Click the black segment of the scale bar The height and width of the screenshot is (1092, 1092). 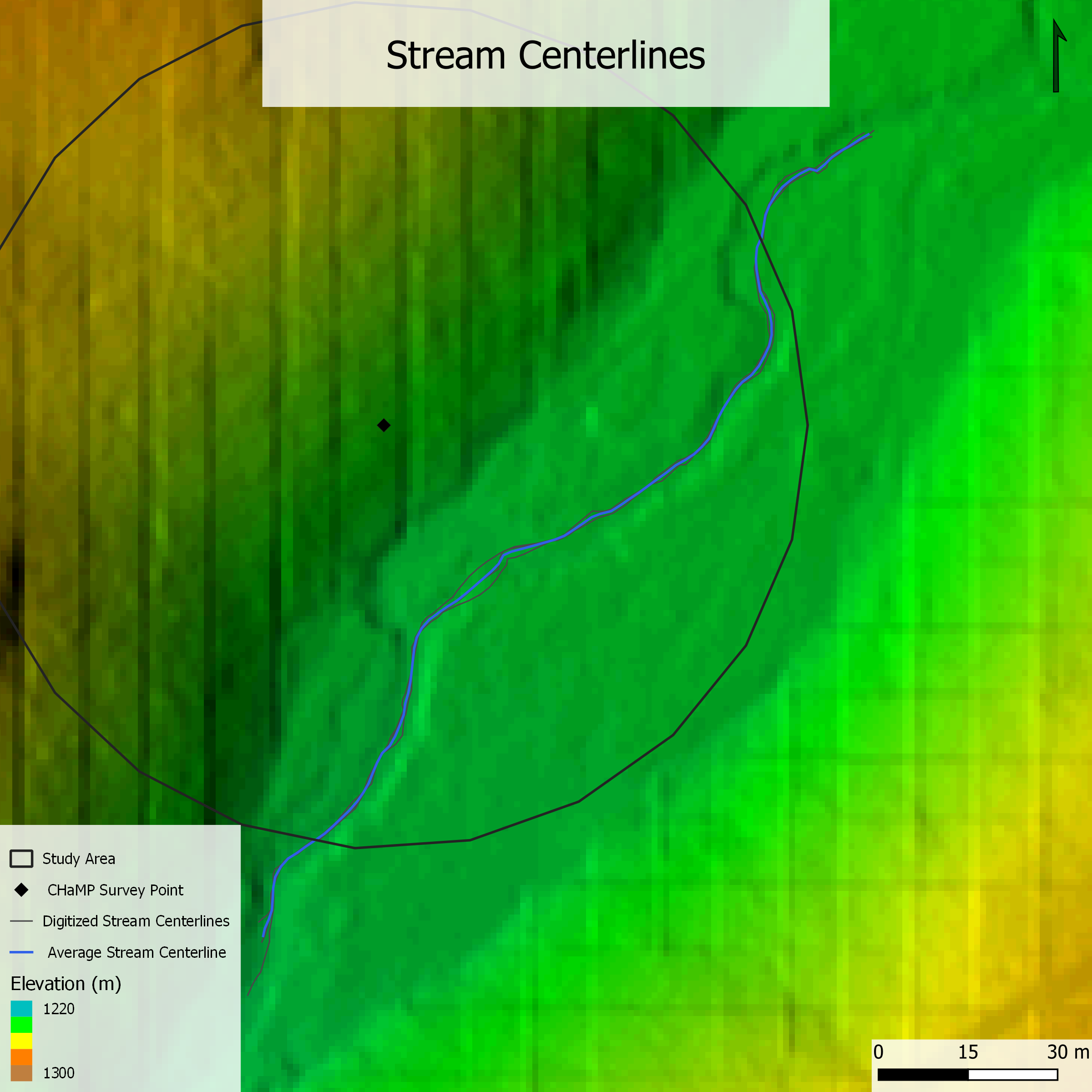pos(923,1074)
